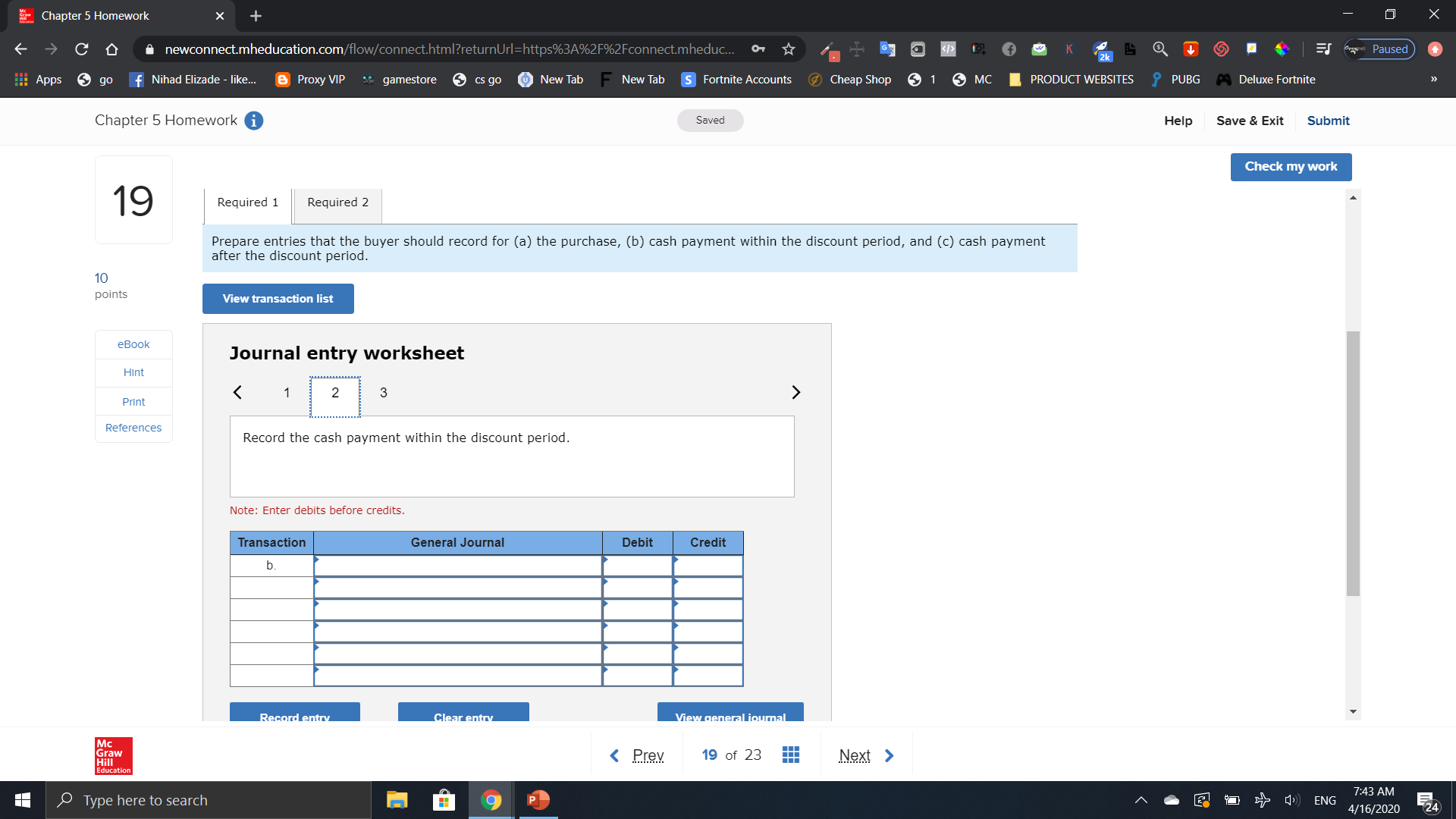Open the red K extension icon

(1069, 49)
